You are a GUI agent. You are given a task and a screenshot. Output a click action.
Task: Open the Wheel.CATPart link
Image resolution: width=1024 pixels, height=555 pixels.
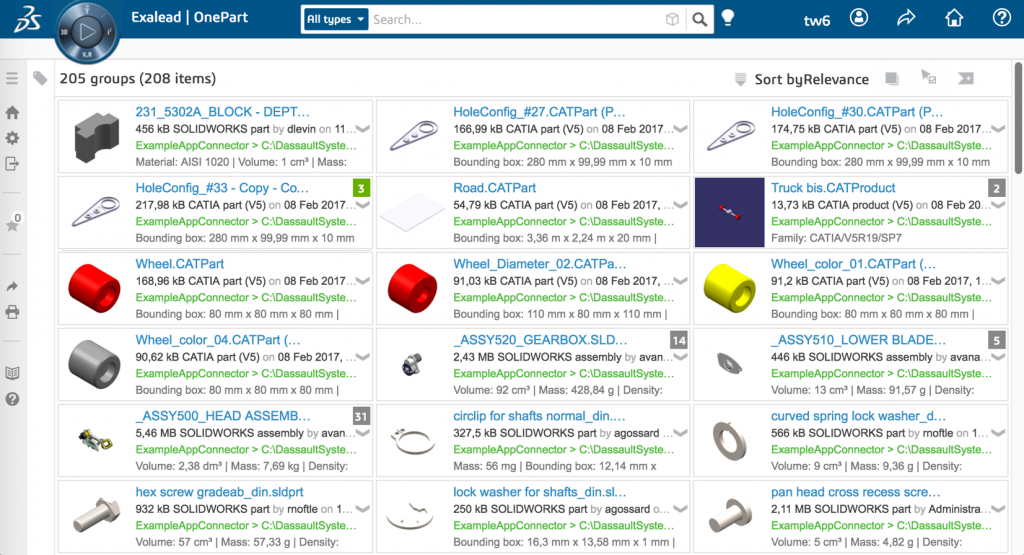[x=180, y=264]
